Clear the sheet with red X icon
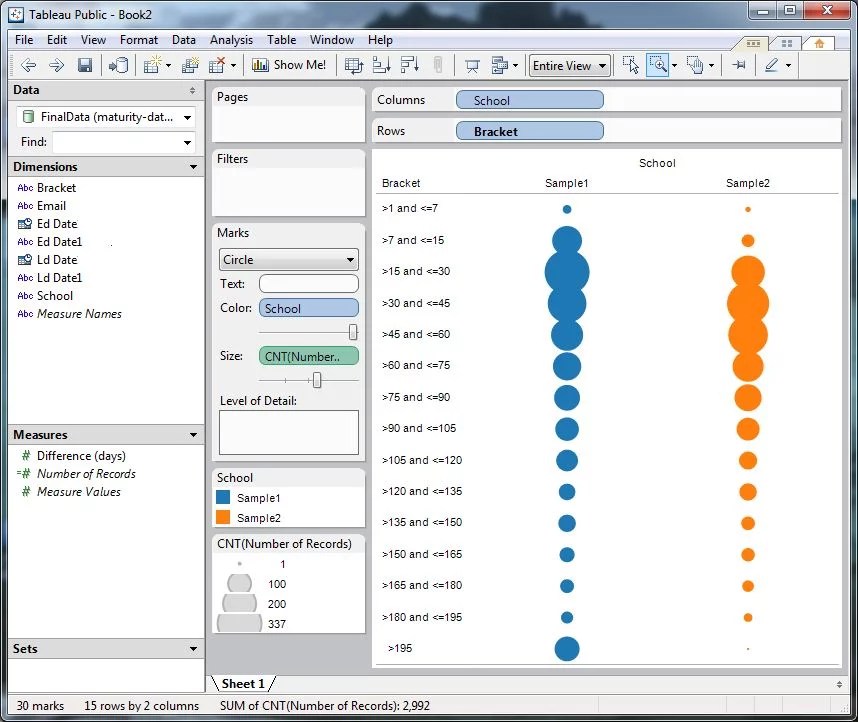This screenshot has height=722, width=858. point(217,66)
